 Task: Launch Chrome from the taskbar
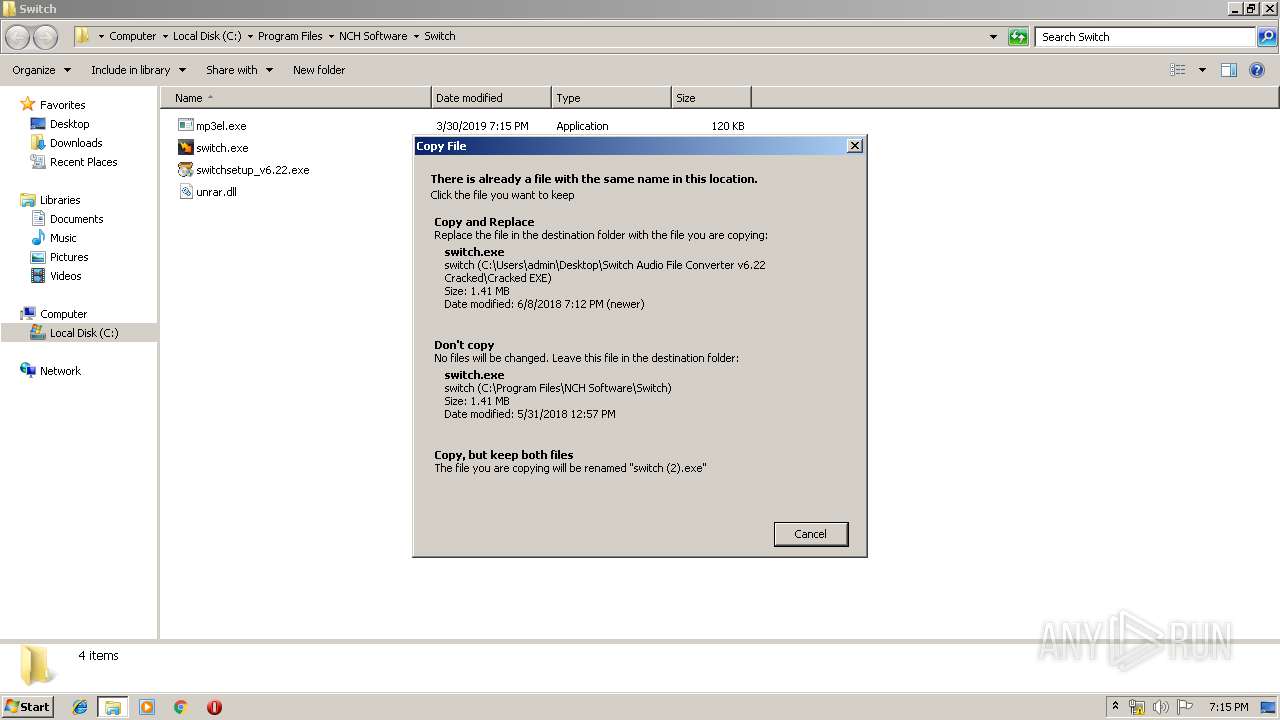[x=181, y=707]
